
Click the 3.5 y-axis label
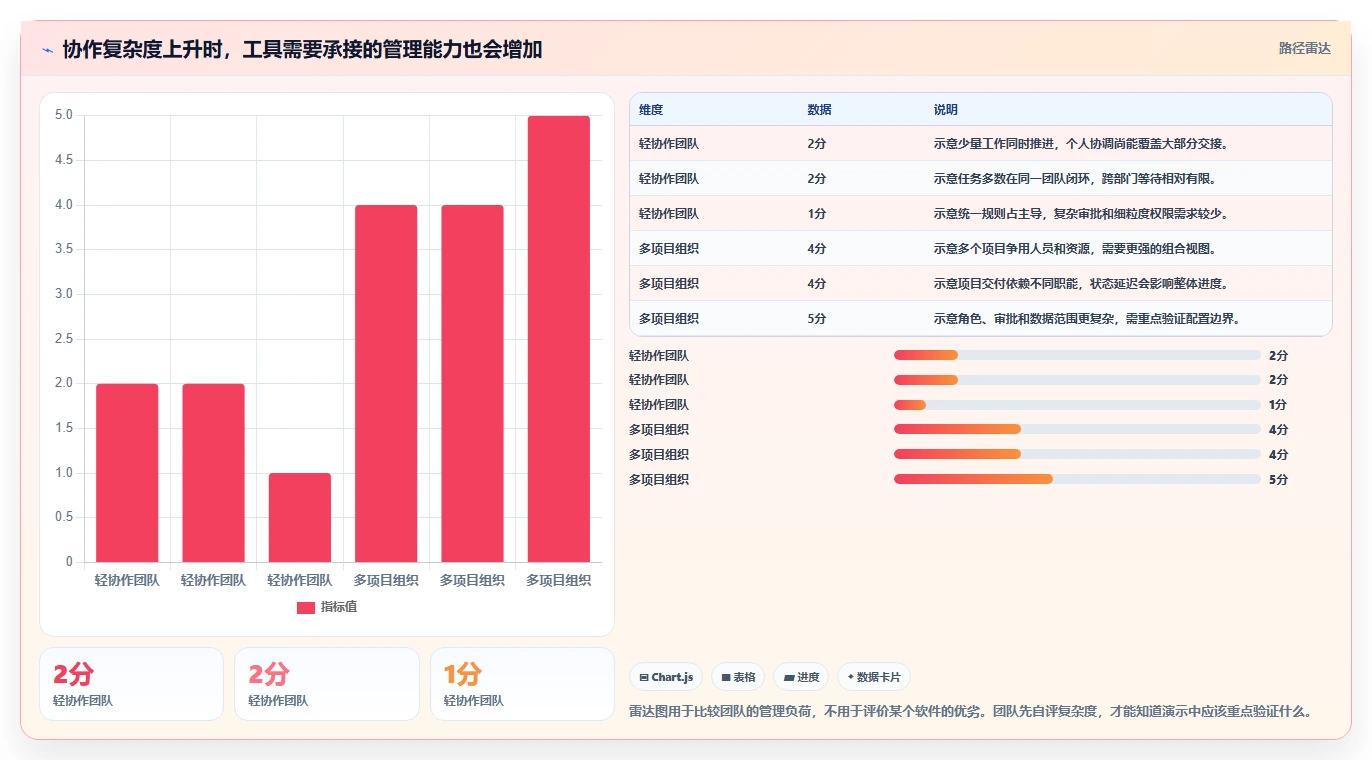point(64,249)
